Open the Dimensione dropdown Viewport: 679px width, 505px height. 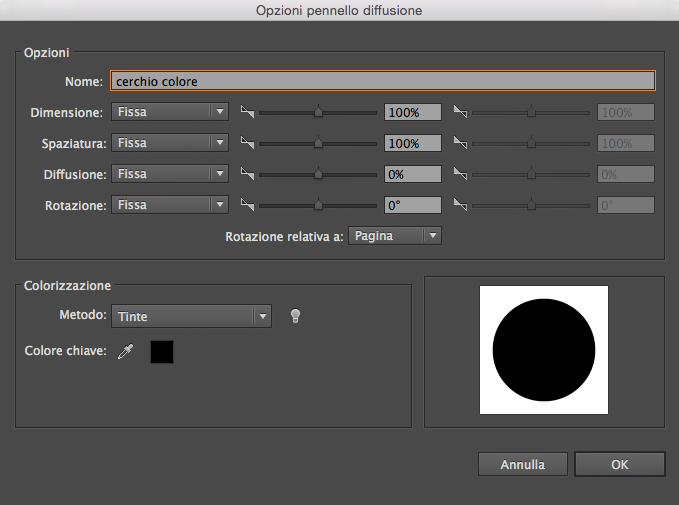coord(170,112)
